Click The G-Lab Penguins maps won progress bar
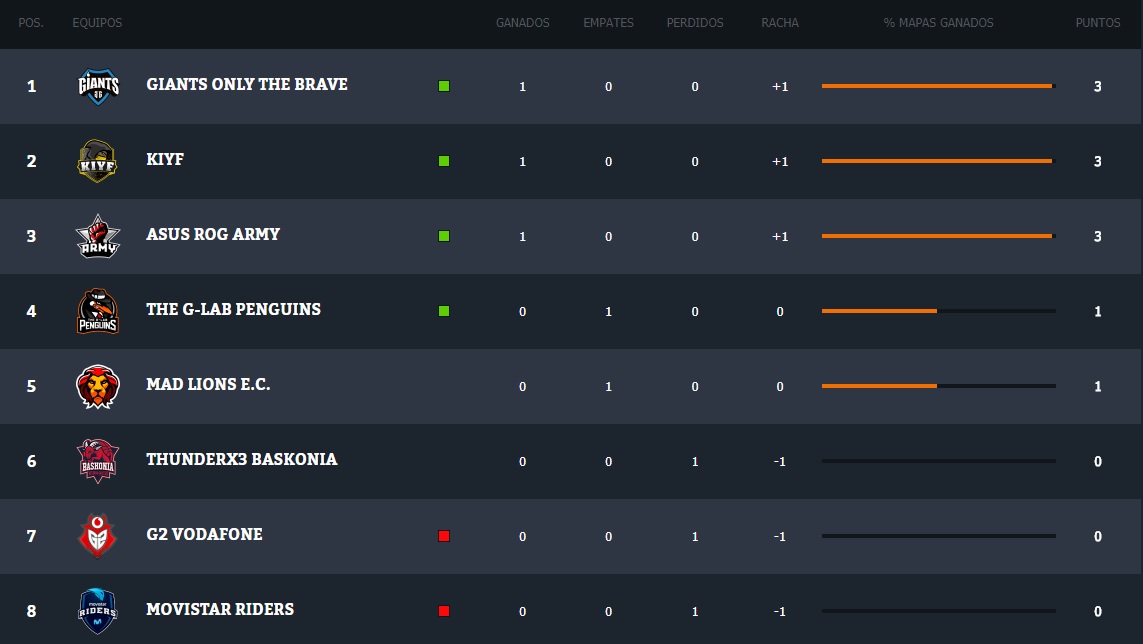Screen dimensions: 1143x644 coord(938,311)
